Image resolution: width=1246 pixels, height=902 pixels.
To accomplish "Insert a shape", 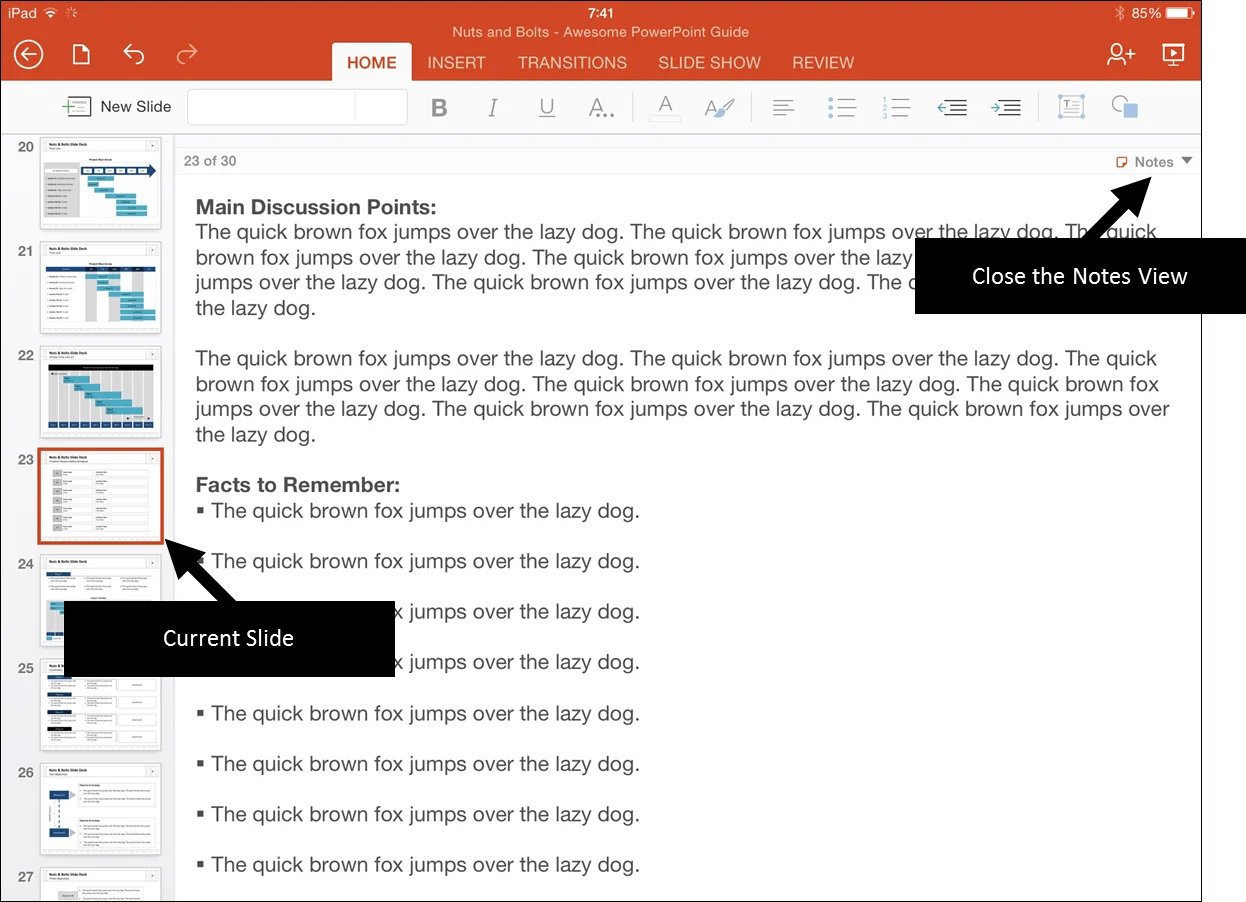I will pos(1125,108).
